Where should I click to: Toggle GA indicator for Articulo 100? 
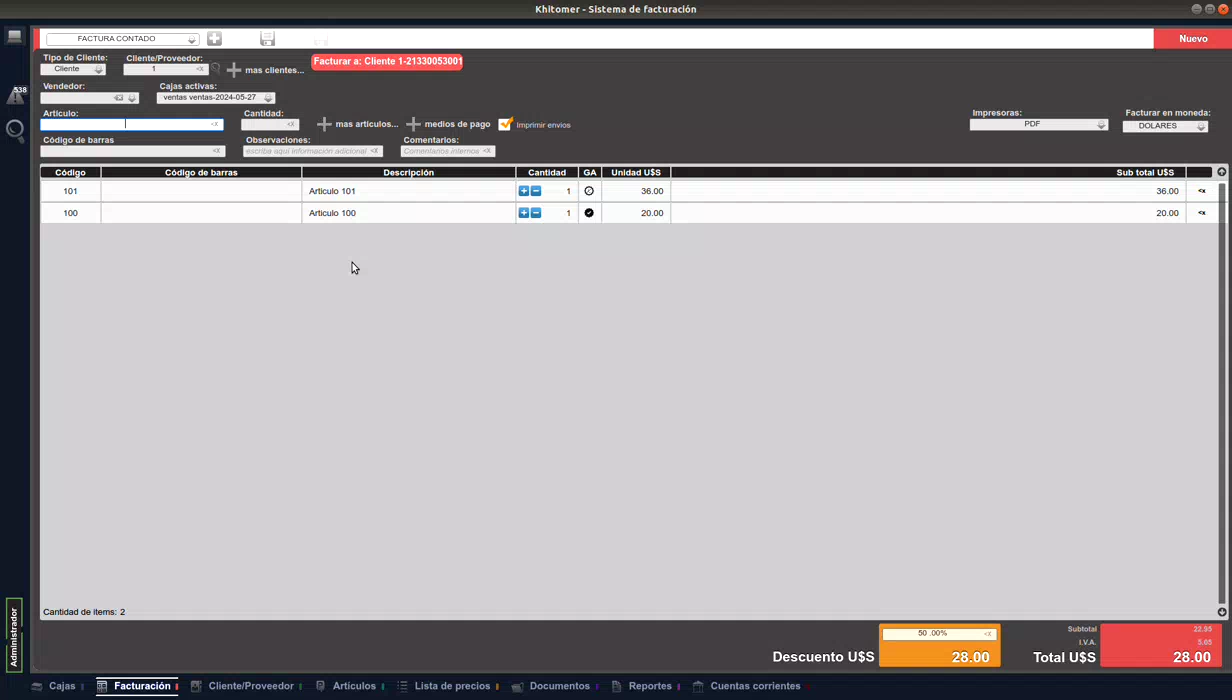pyautogui.click(x=589, y=213)
